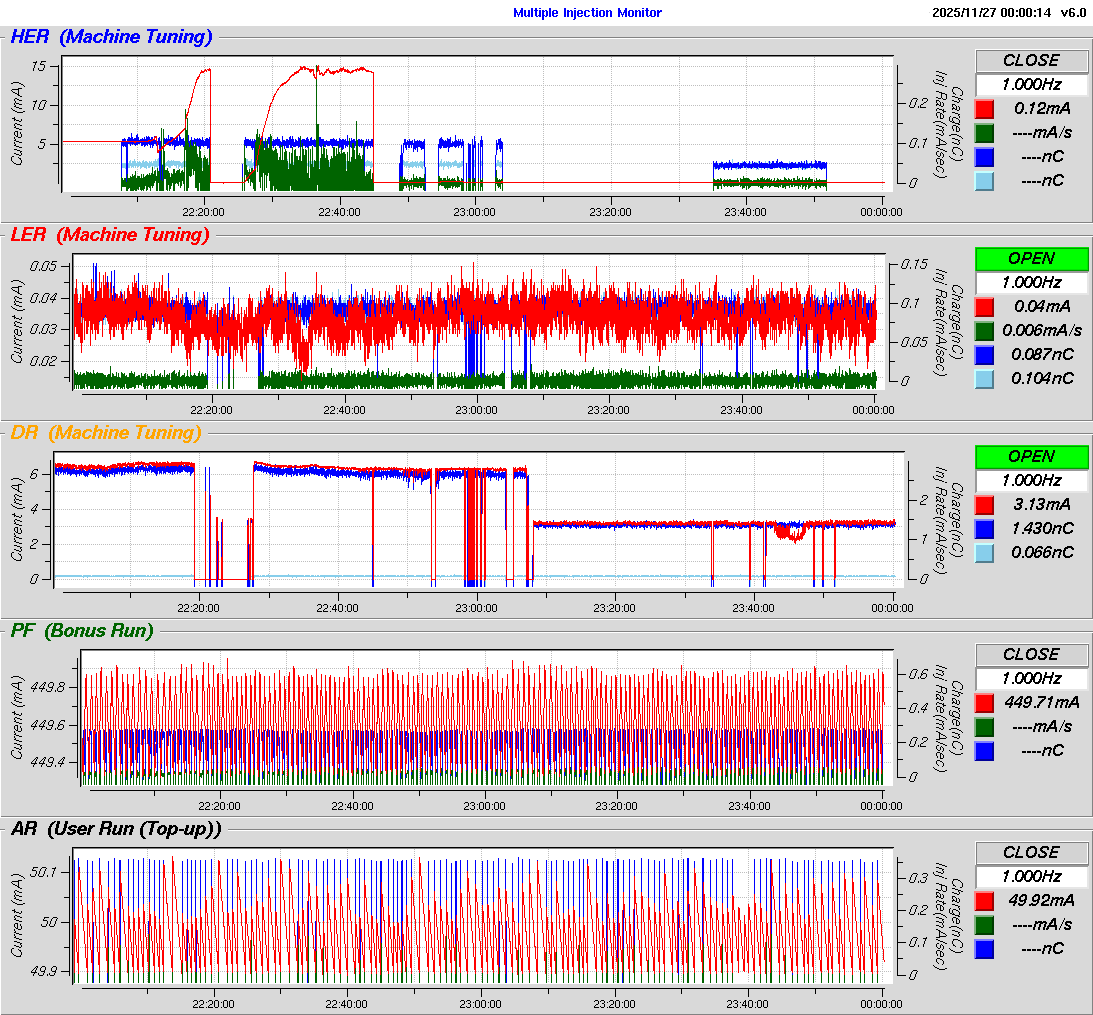
Task: Click the DR light blue 0.066nC swatch
Action: pos(985,552)
